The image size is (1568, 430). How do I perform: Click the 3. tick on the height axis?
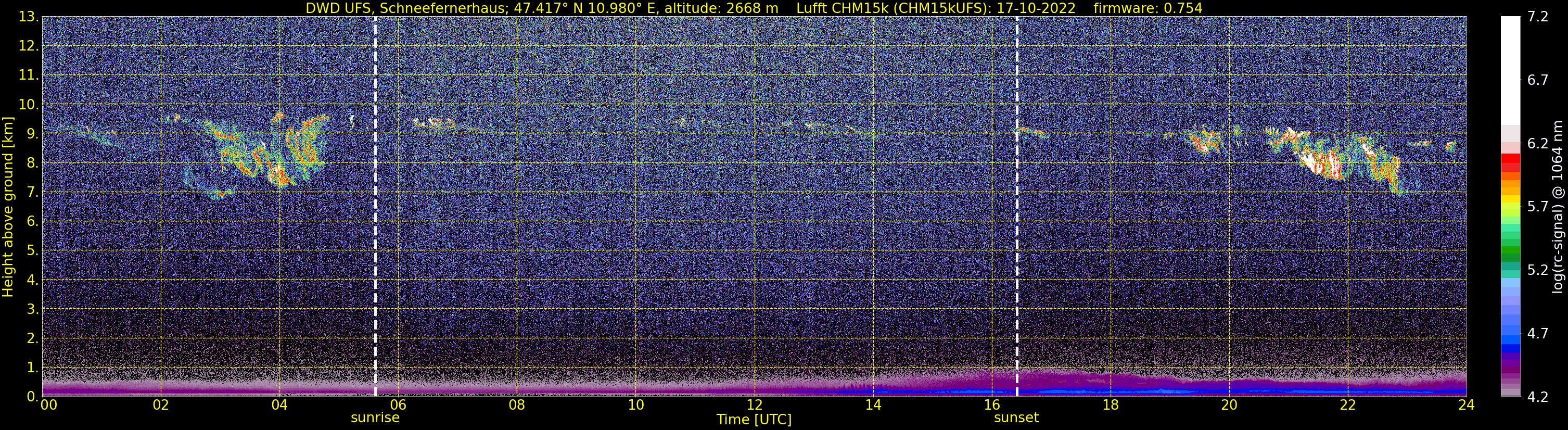coord(33,309)
